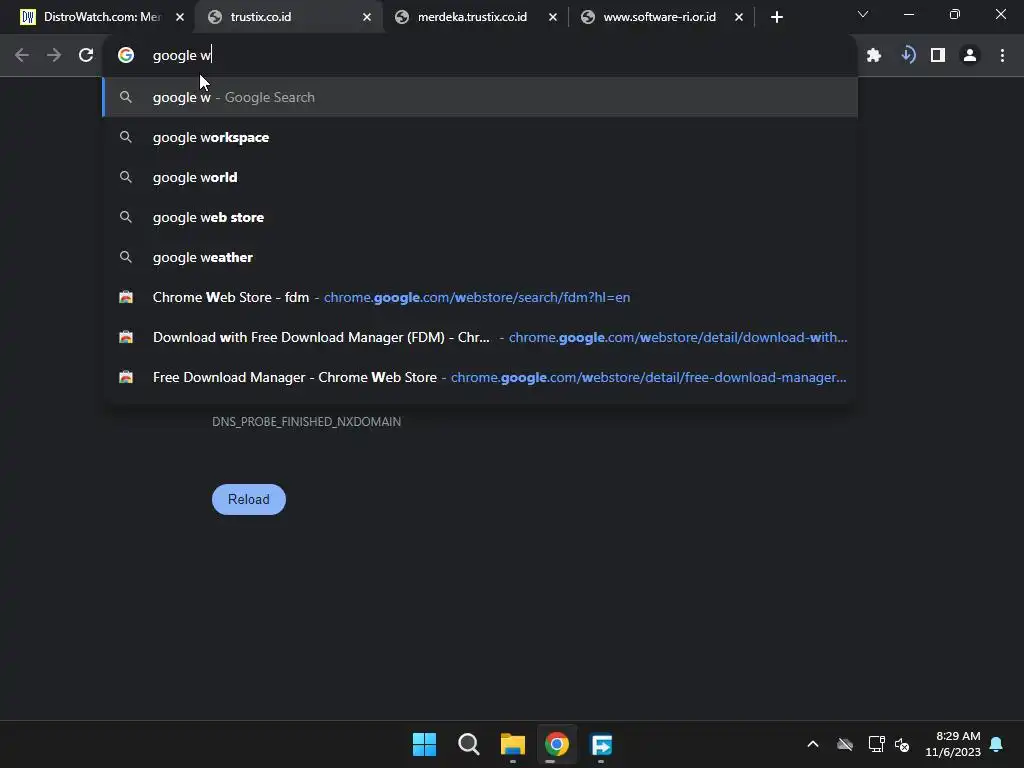This screenshot has height=768, width=1024.
Task: Click the Reload button on error page
Action: click(x=249, y=500)
